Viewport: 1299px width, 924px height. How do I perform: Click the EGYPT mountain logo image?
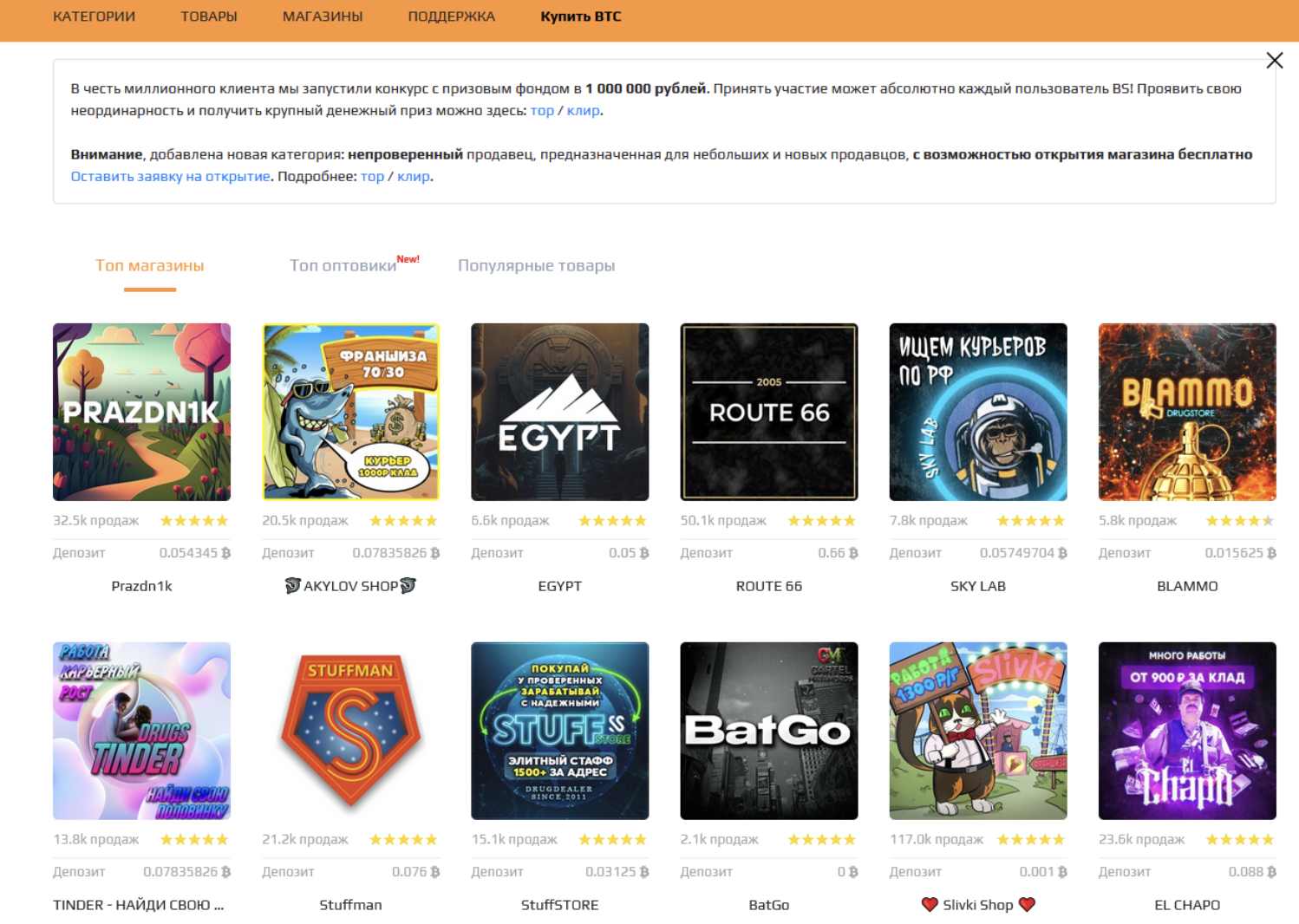coord(559,412)
